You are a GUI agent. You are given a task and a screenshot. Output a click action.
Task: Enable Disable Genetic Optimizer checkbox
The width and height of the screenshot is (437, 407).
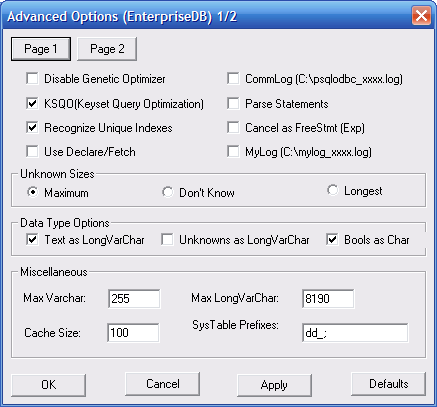[x=32, y=79]
